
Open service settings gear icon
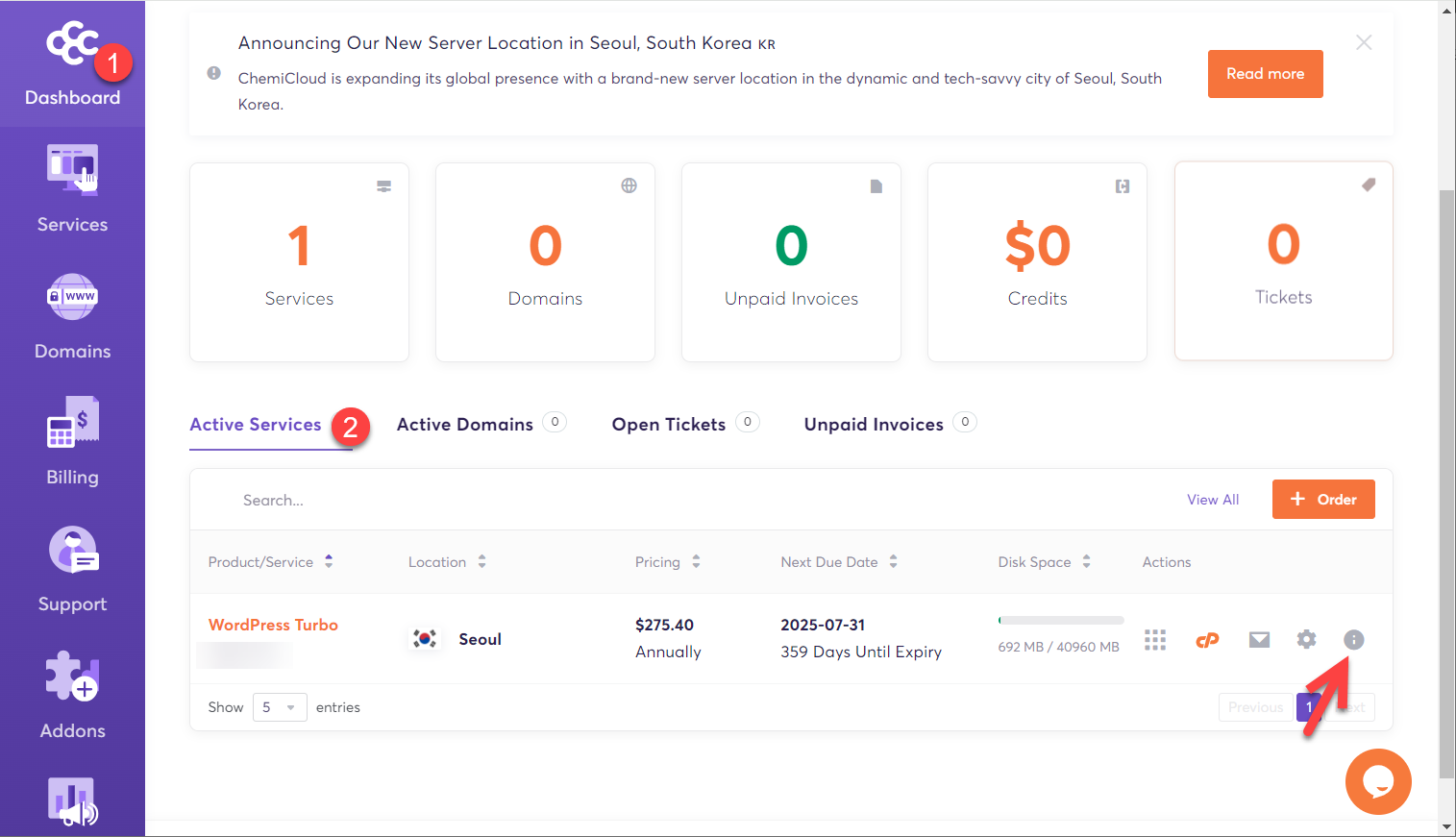click(1306, 639)
